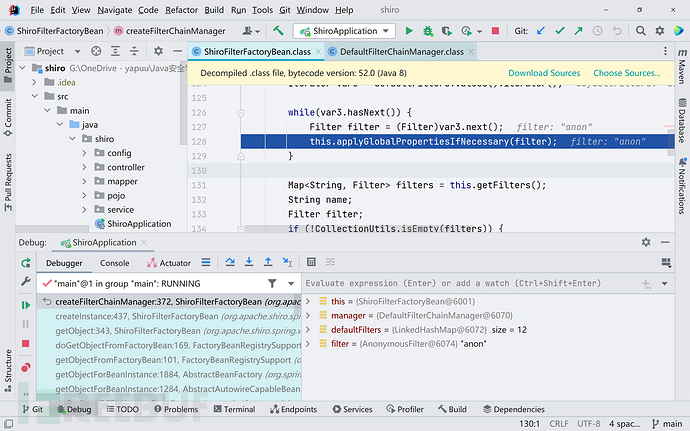Run with coverage icon
Image resolution: width=690 pixels, height=431 pixels.
pyautogui.click(x=447, y=31)
